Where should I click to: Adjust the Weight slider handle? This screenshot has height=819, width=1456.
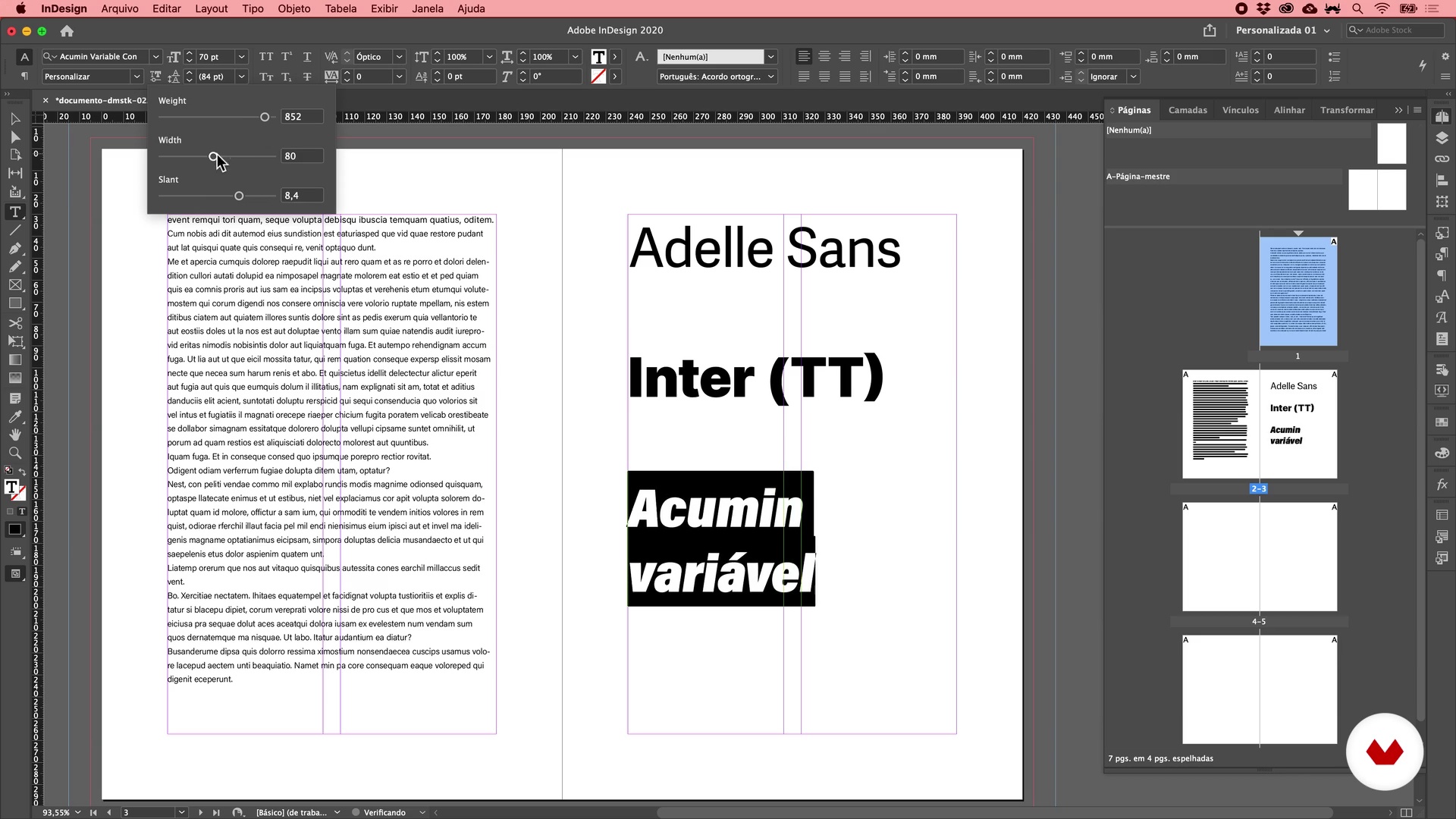[x=265, y=117]
